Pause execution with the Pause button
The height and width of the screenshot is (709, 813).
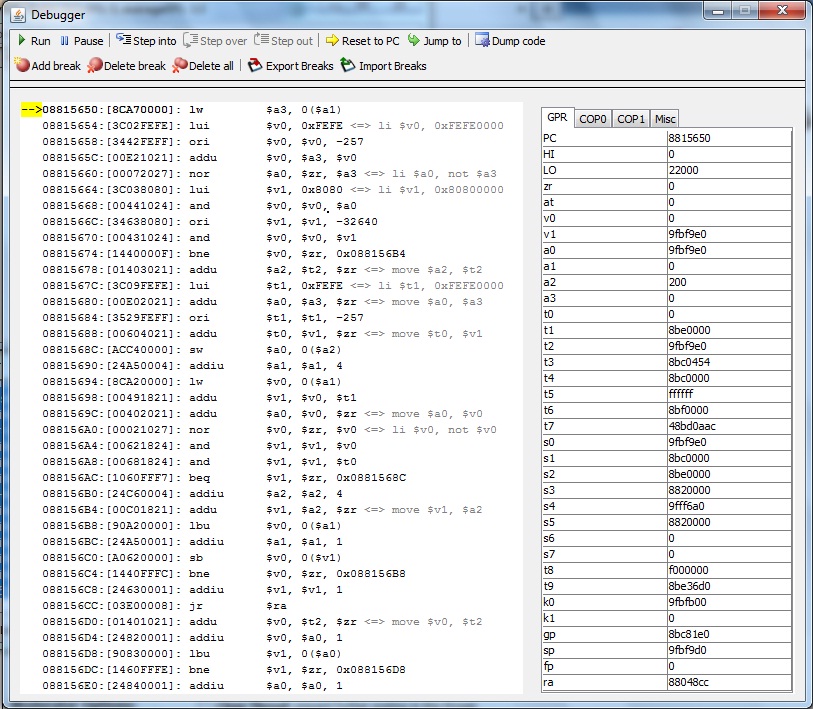pyautogui.click(x=80, y=41)
